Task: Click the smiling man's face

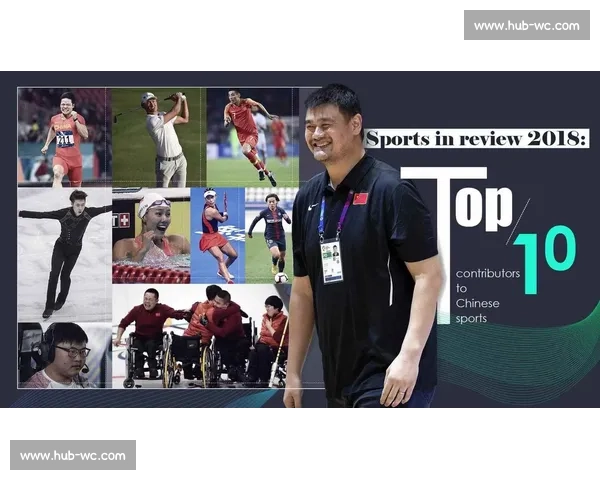Action: pos(330,129)
